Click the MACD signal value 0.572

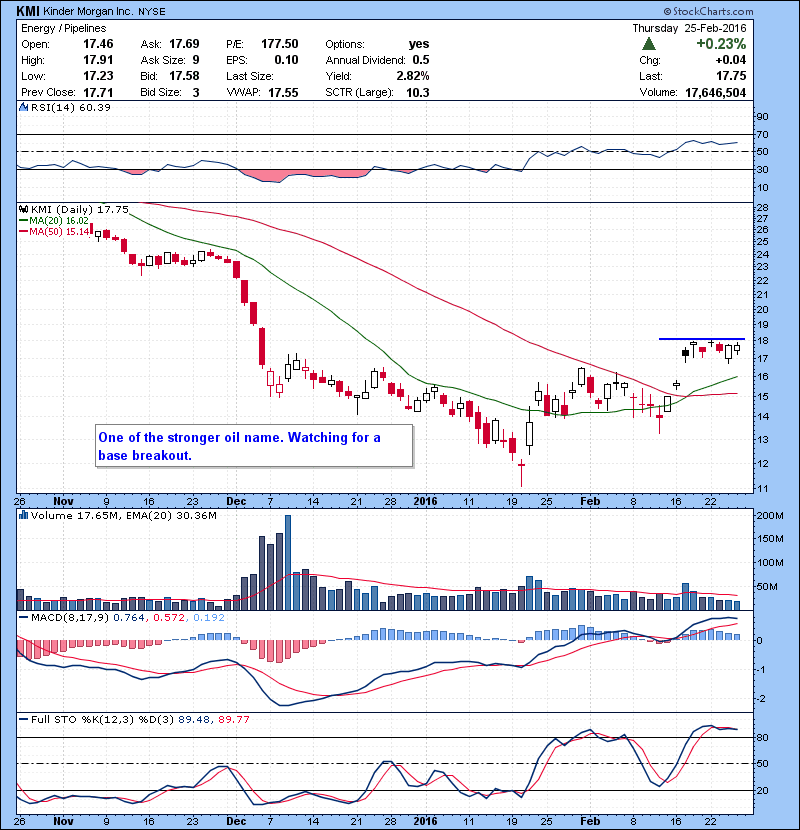[169, 617]
